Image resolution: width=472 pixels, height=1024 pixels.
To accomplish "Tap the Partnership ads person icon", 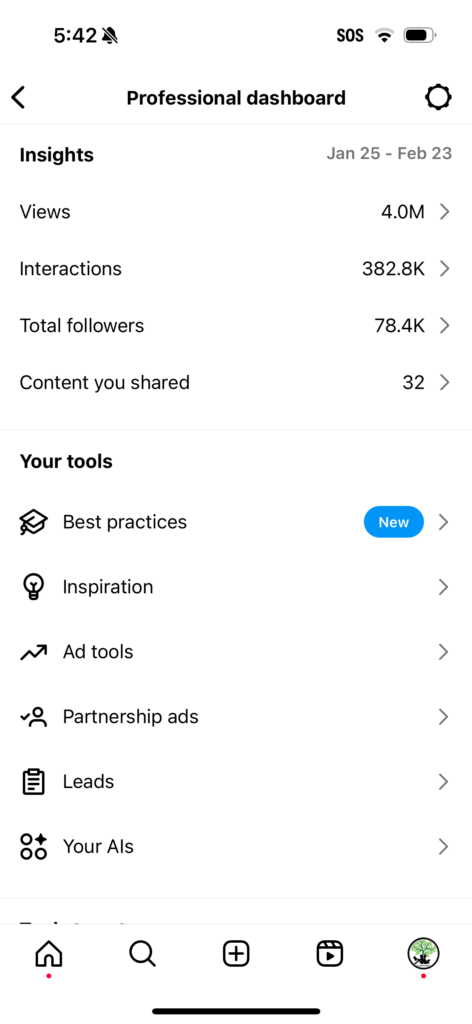I will click(x=33, y=717).
